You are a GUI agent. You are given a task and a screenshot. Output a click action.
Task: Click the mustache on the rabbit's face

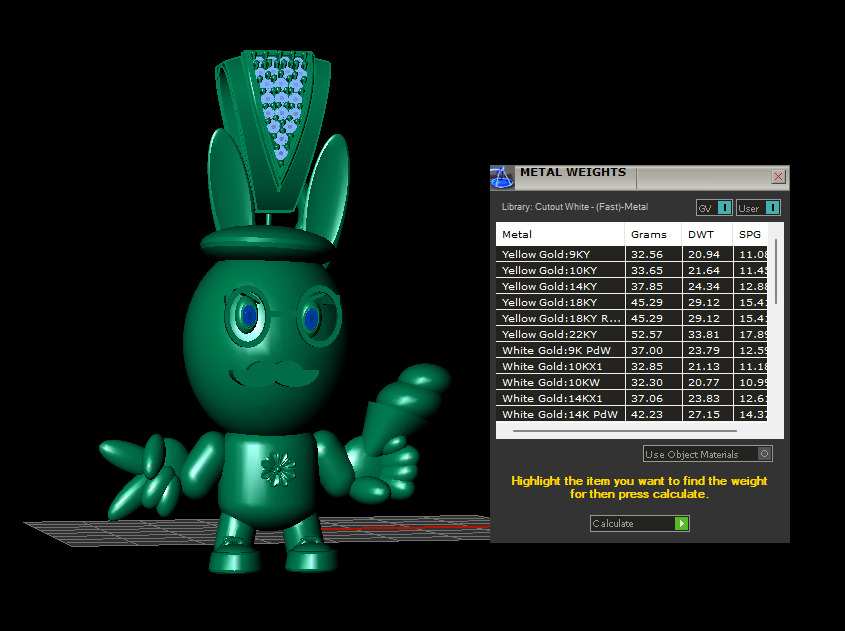pyautogui.click(x=275, y=373)
